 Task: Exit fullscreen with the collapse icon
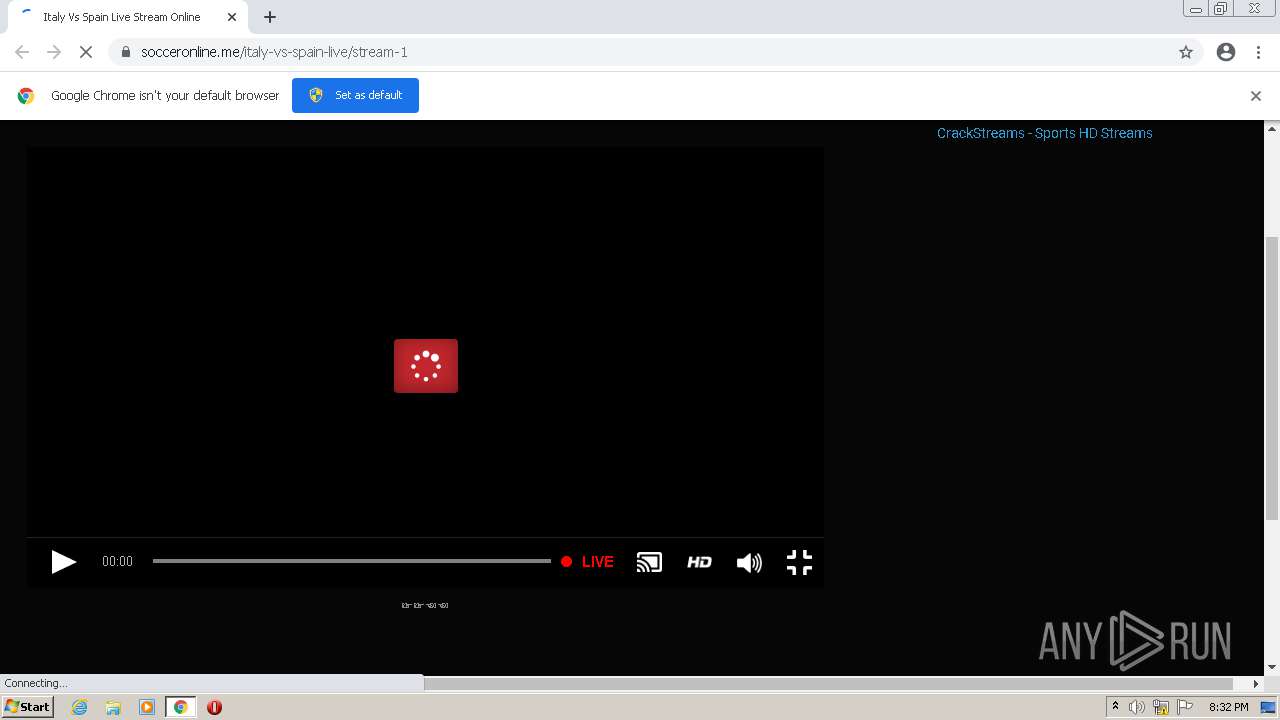click(x=799, y=562)
